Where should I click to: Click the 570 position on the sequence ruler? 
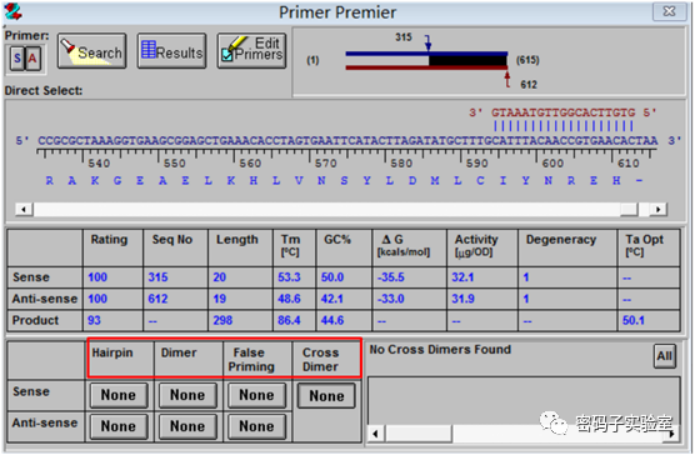point(325,163)
